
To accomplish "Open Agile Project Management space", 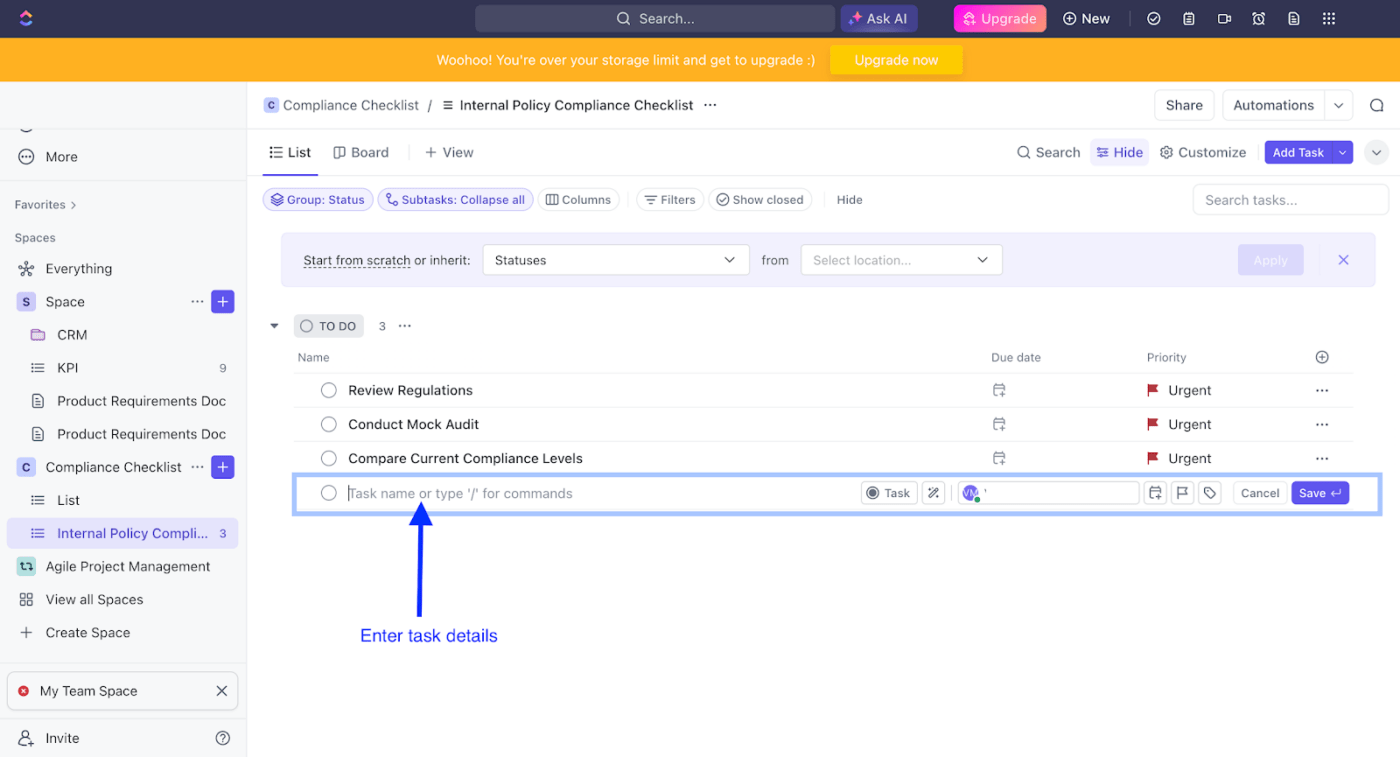I will [x=127, y=566].
